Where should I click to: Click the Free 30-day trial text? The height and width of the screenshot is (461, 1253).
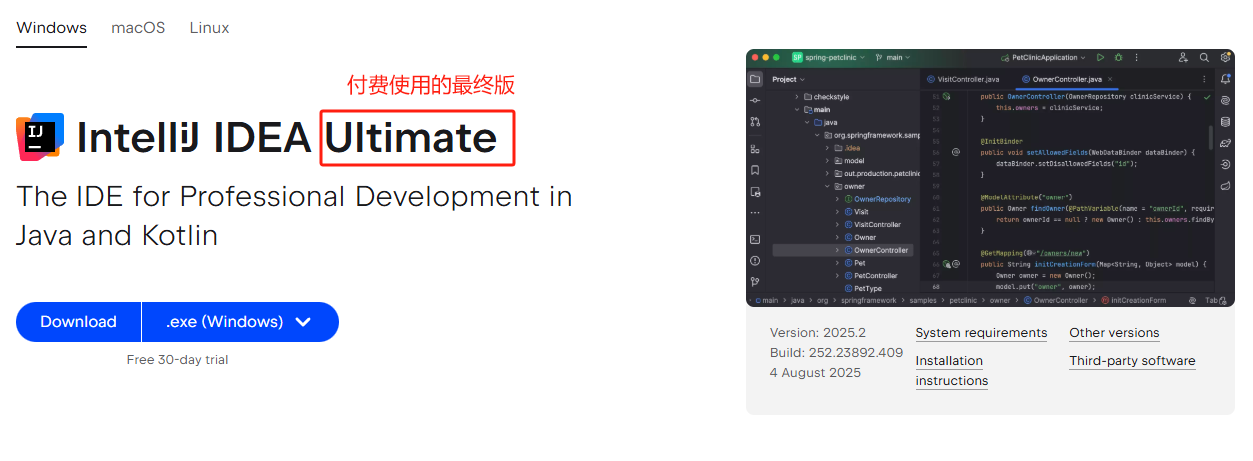click(x=178, y=359)
